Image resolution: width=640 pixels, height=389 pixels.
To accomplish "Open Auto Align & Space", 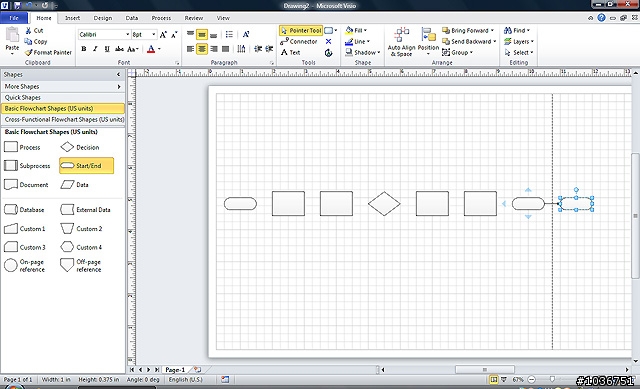I will [x=401, y=42].
